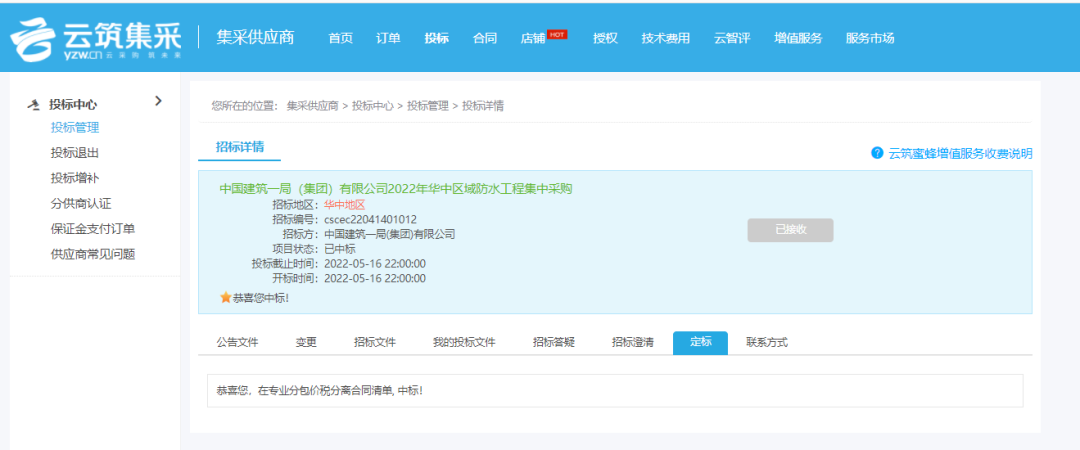Click 华中地区 region value

(x=344, y=204)
